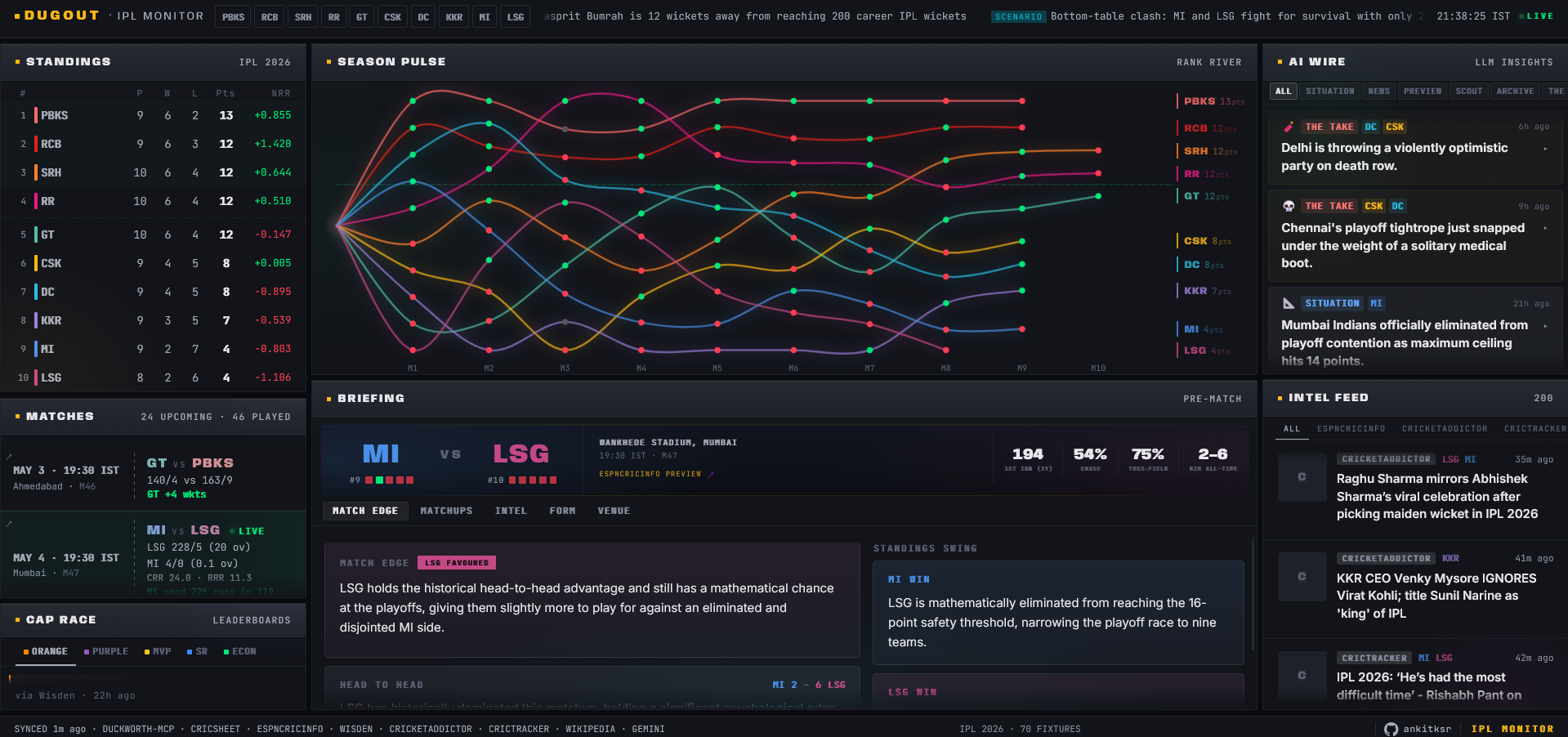Click the '2-6' H2H all-time stat
Image resolution: width=1568 pixels, height=737 pixels.
point(1213,458)
